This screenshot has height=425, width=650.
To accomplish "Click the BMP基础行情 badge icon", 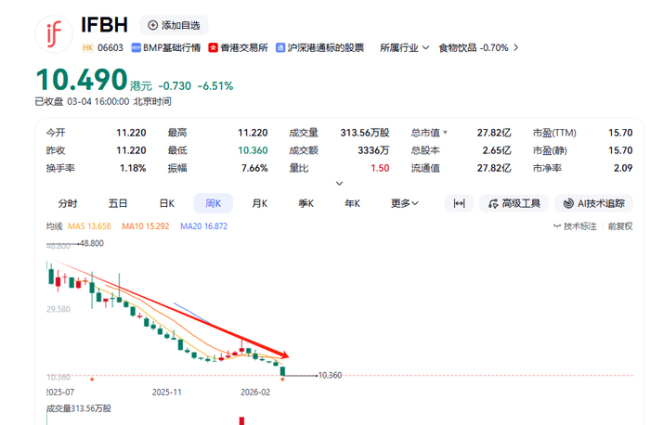I will [x=136, y=48].
